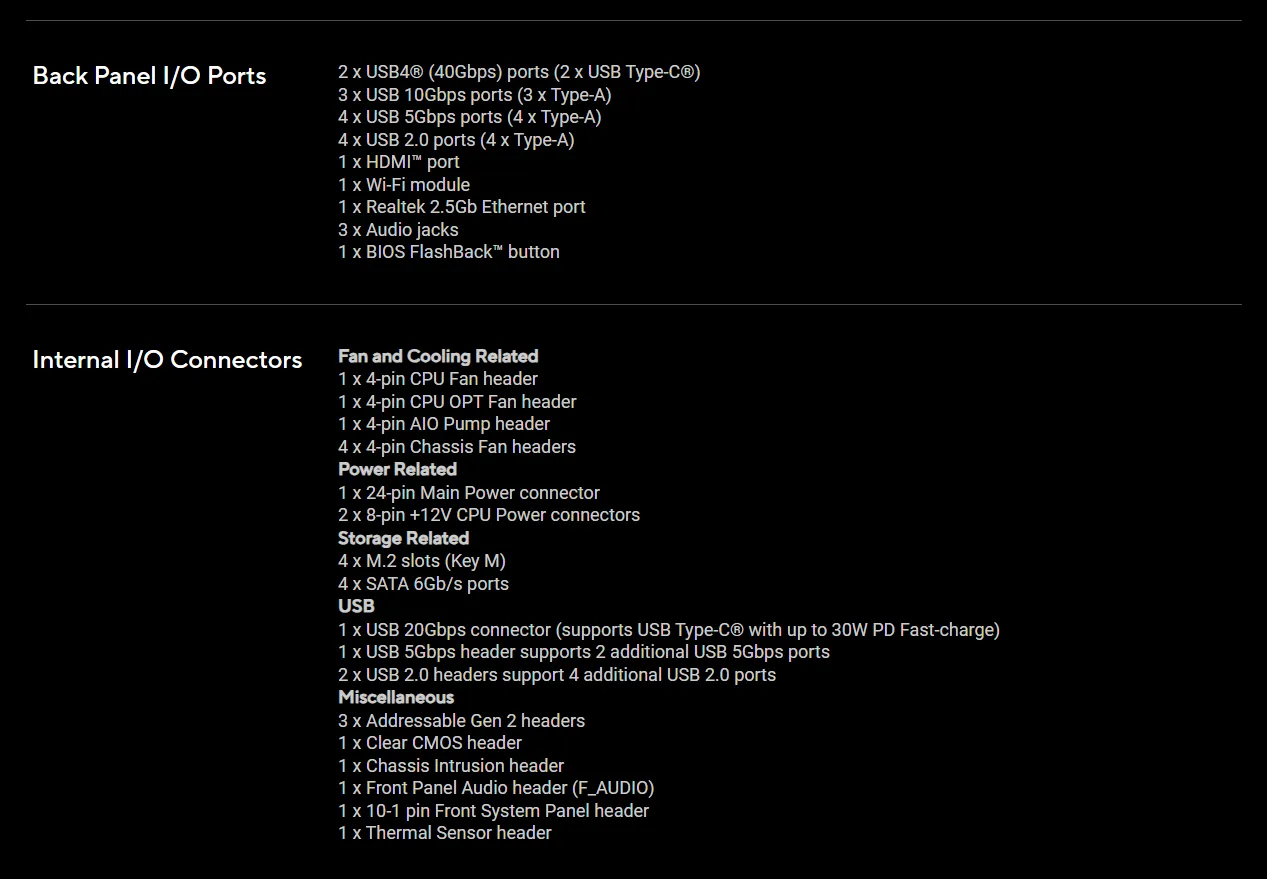Click the USB4 40Gbps ports line

coord(519,72)
